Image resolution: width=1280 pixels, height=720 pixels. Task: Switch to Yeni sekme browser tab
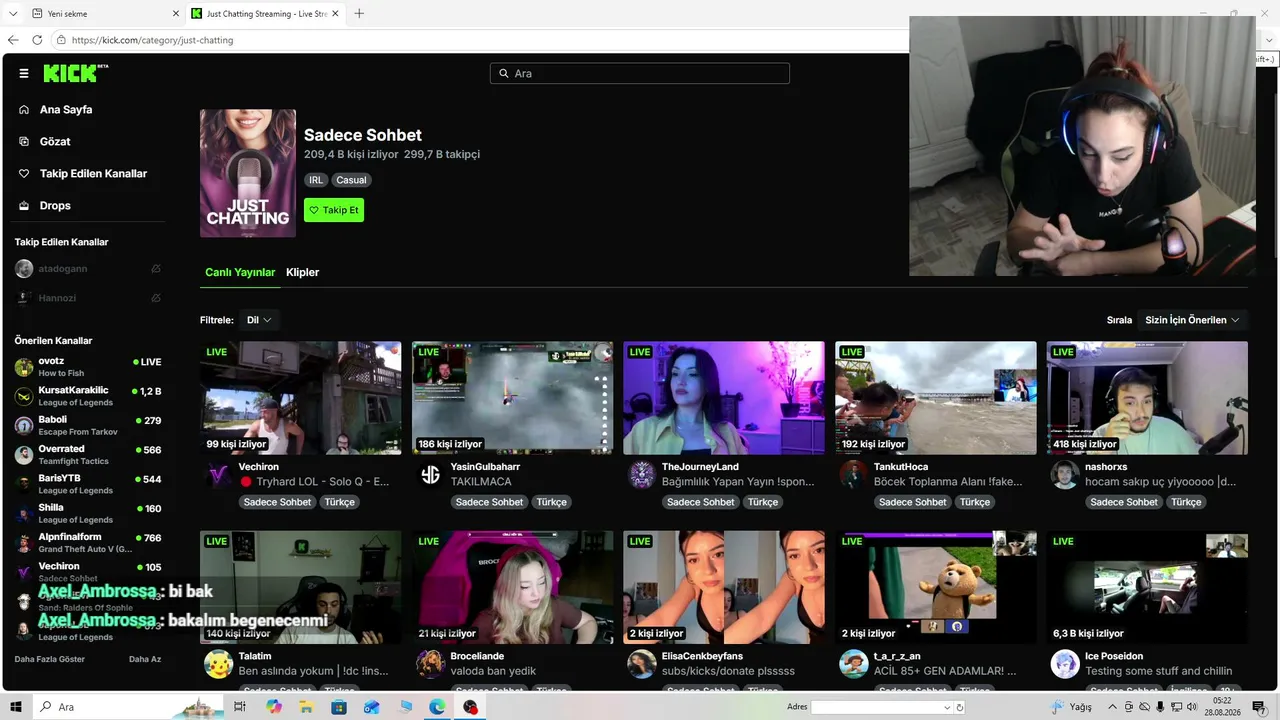point(104,14)
